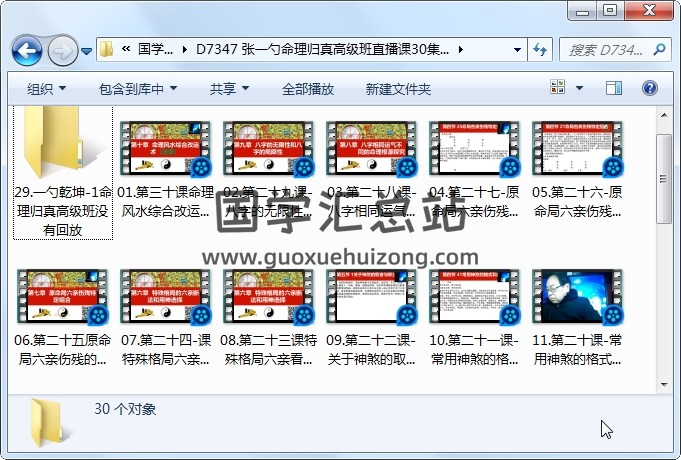Viewport: 681px width, 460px height.
Task: Select video thumbnail 02.第二十九课-八字的无限性
Action: 268,149
